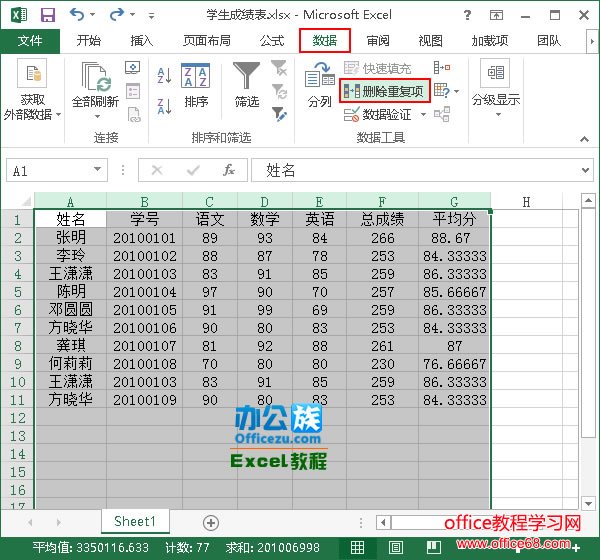Click Remove Duplicates (删除重复项)

click(x=385, y=91)
